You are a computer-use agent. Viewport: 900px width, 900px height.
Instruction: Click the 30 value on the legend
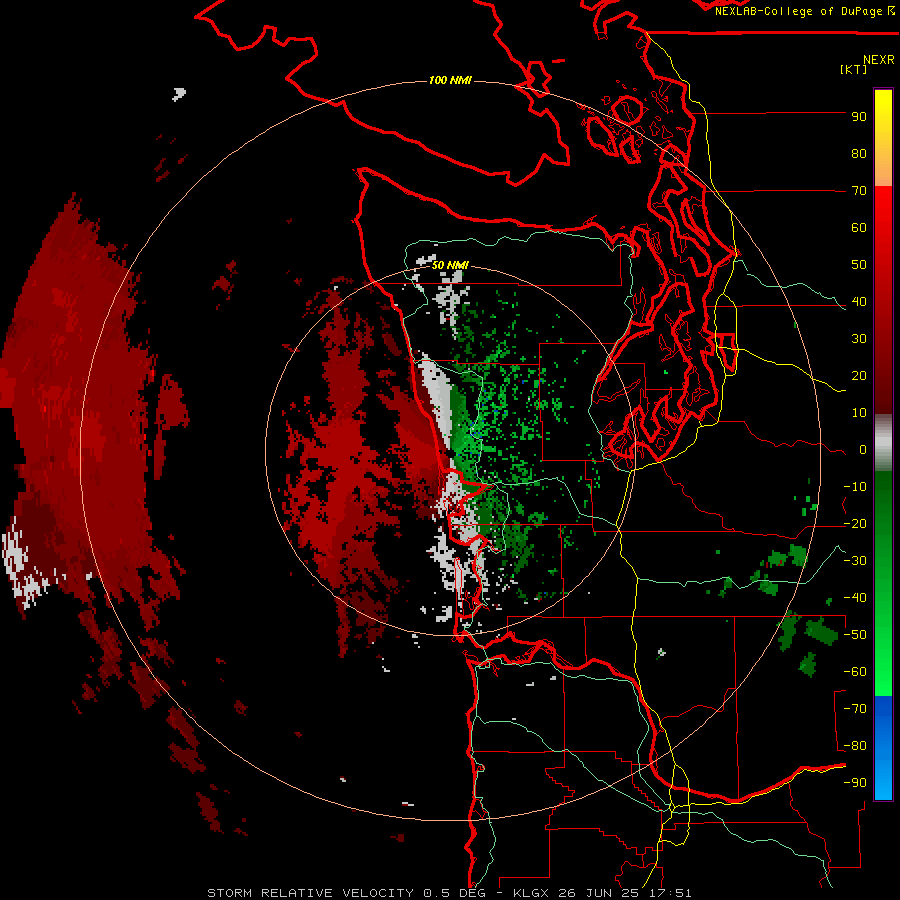[859, 339]
